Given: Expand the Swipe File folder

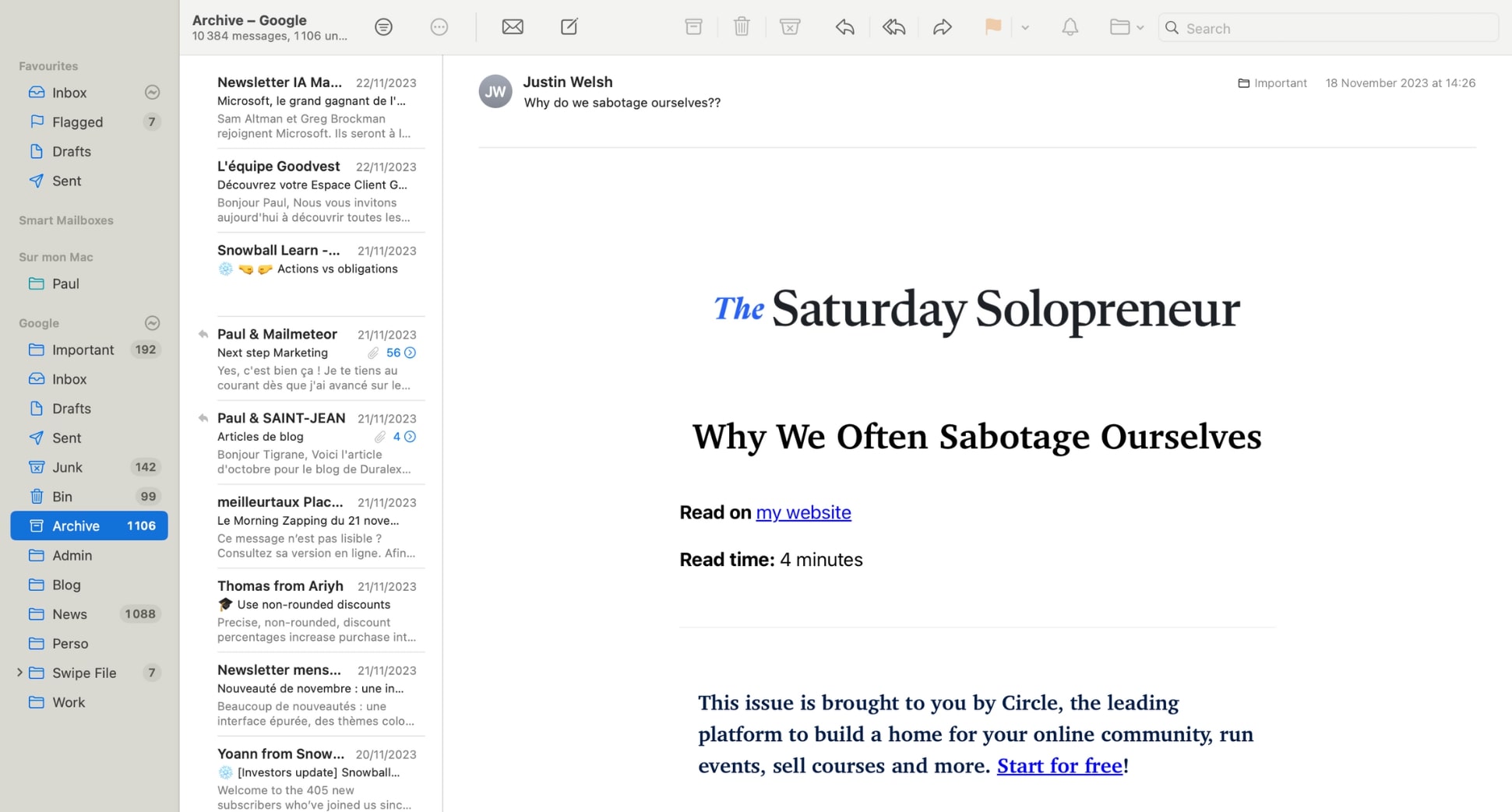Looking at the screenshot, I should point(19,672).
